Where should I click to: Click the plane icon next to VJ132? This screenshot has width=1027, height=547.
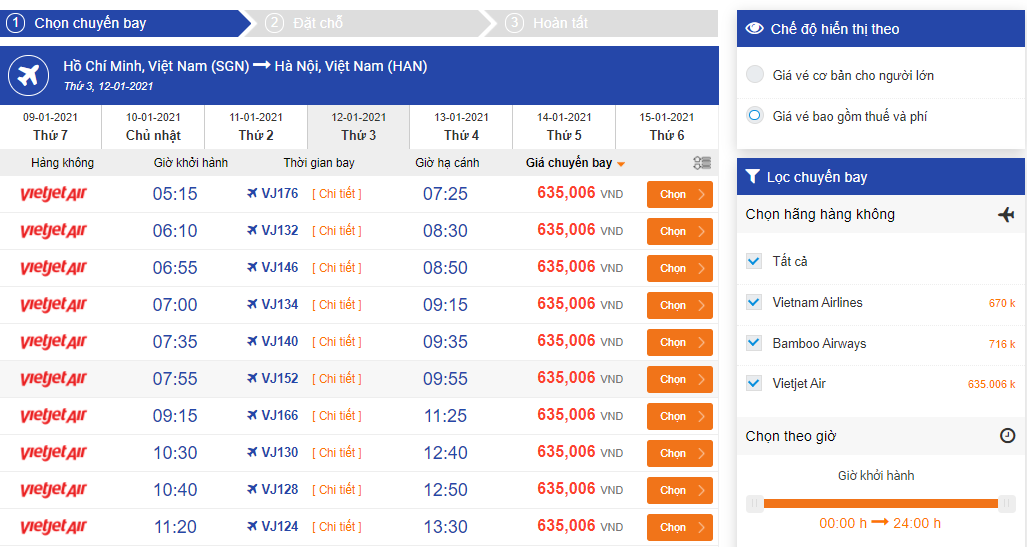[x=252, y=231]
